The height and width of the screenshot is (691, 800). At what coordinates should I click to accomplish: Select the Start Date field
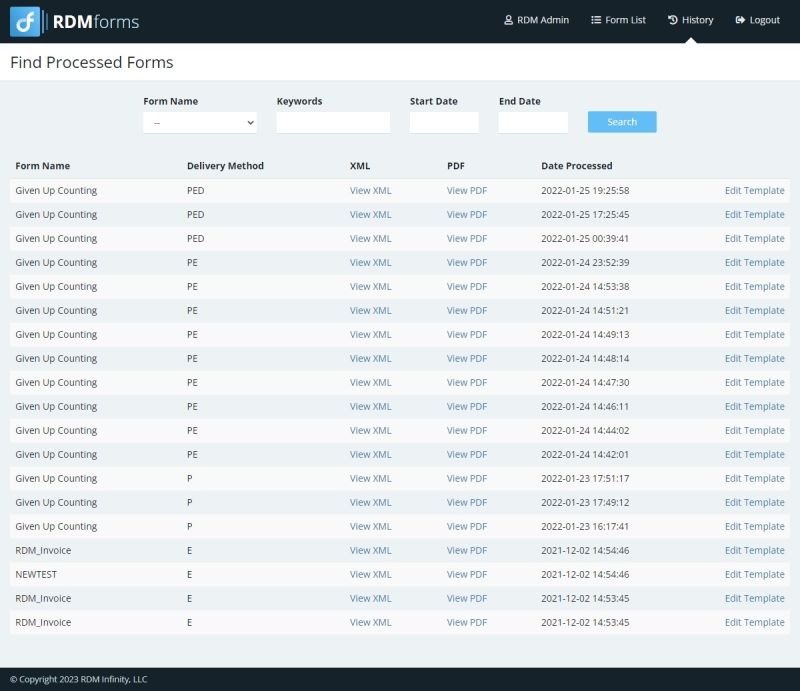click(443, 122)
